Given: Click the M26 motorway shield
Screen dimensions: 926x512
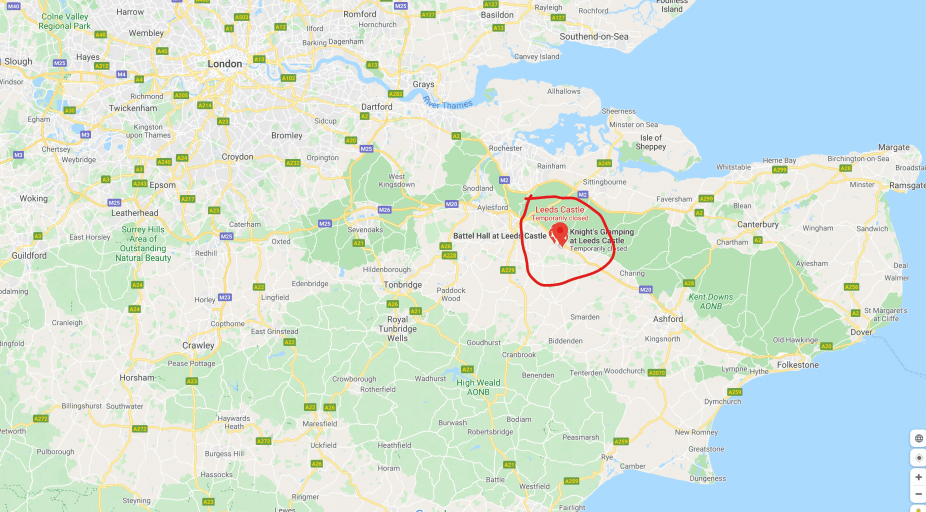Looking at the screenshot, I should point(384,209).
